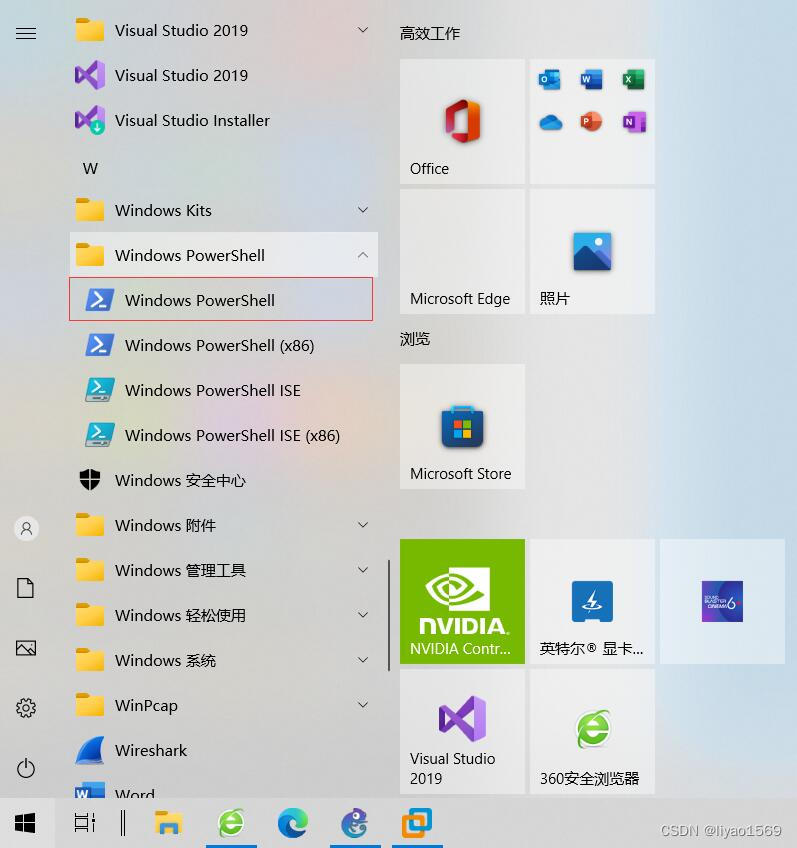Open Windows PowerShell ISE (x86)
Viewport: 797px width, 848px height.
click(224, 435)
